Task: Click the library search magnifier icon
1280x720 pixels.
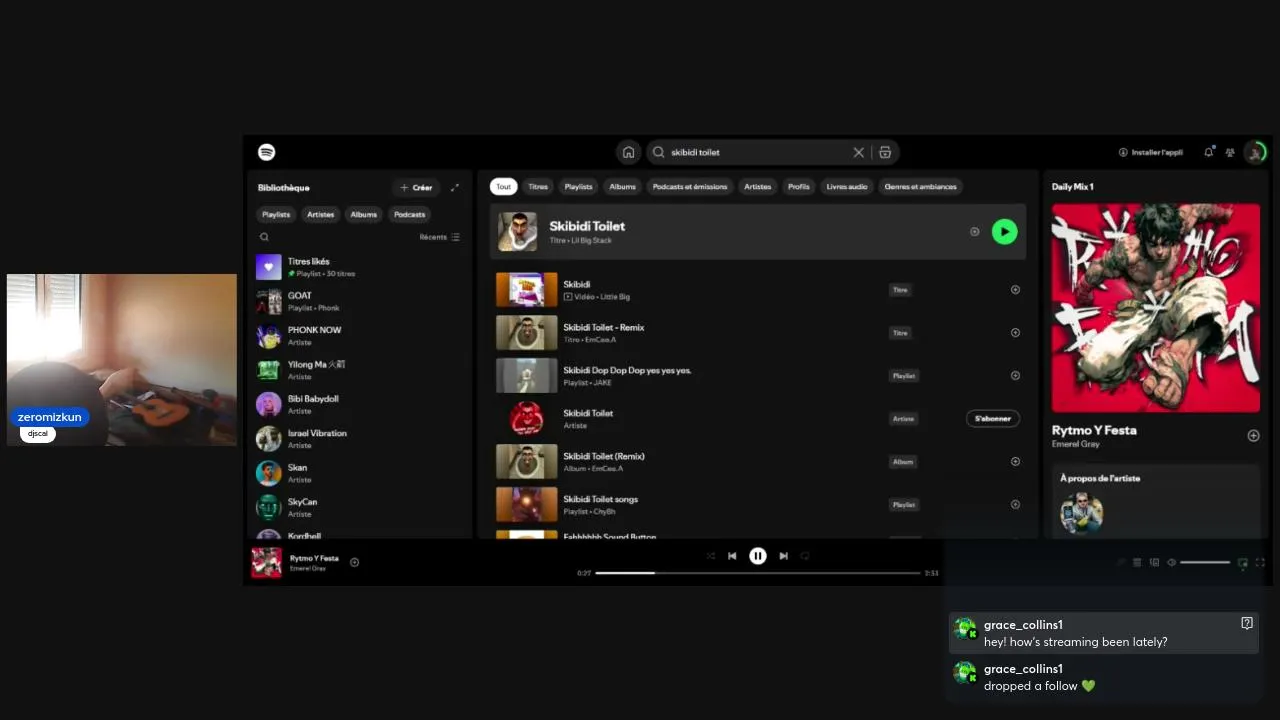Action: coord(264,237)
